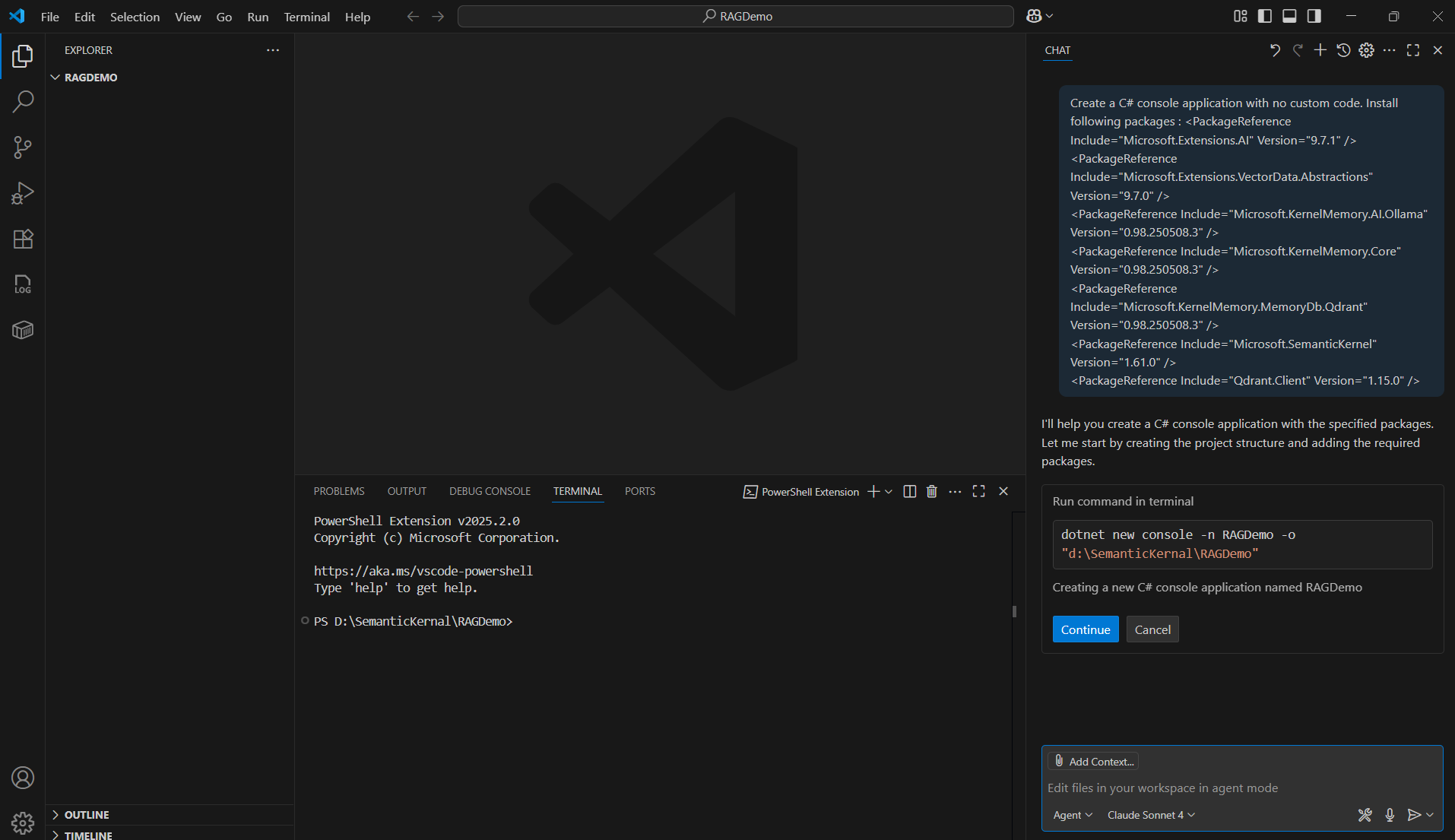Kill terminal with trash icon
The height and width of the screenshot is (840, 1455).
coord(932,492)
